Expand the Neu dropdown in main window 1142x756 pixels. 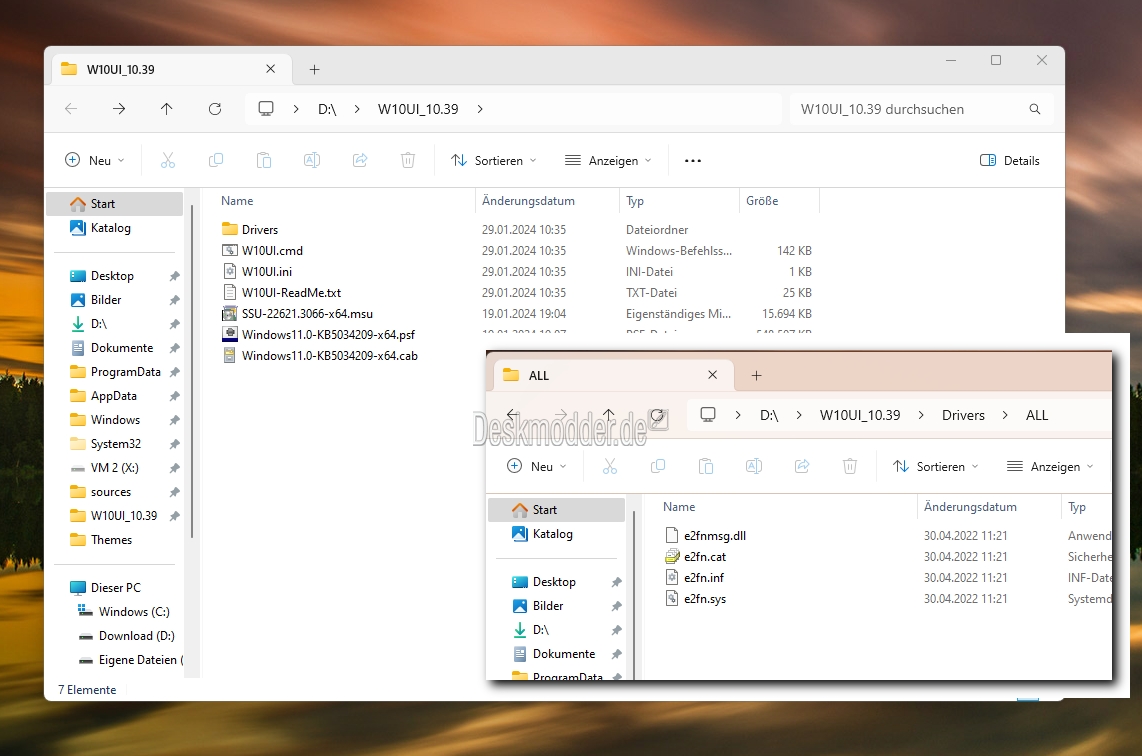coord(95,160)
